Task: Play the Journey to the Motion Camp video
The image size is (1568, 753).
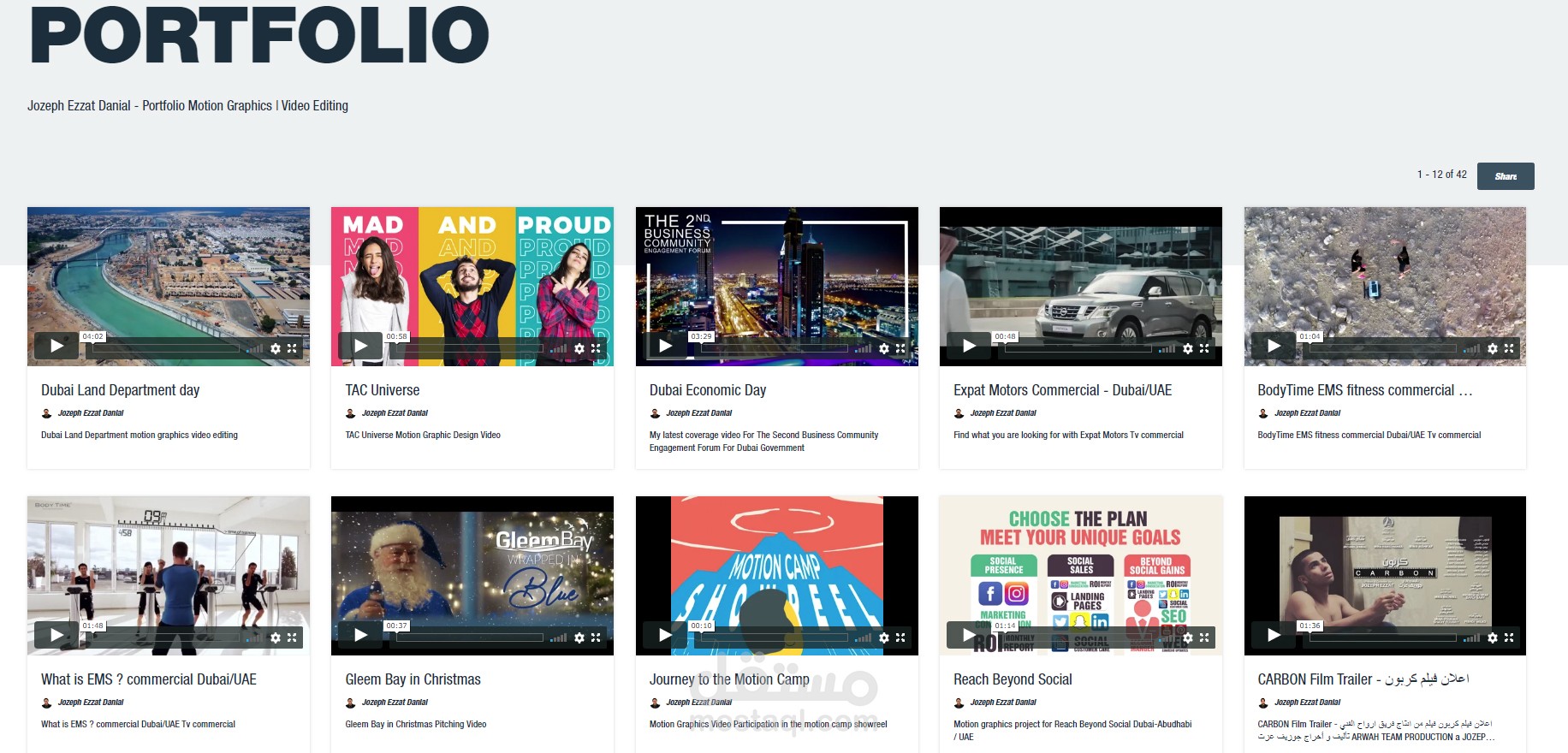Action: point(665,635)
